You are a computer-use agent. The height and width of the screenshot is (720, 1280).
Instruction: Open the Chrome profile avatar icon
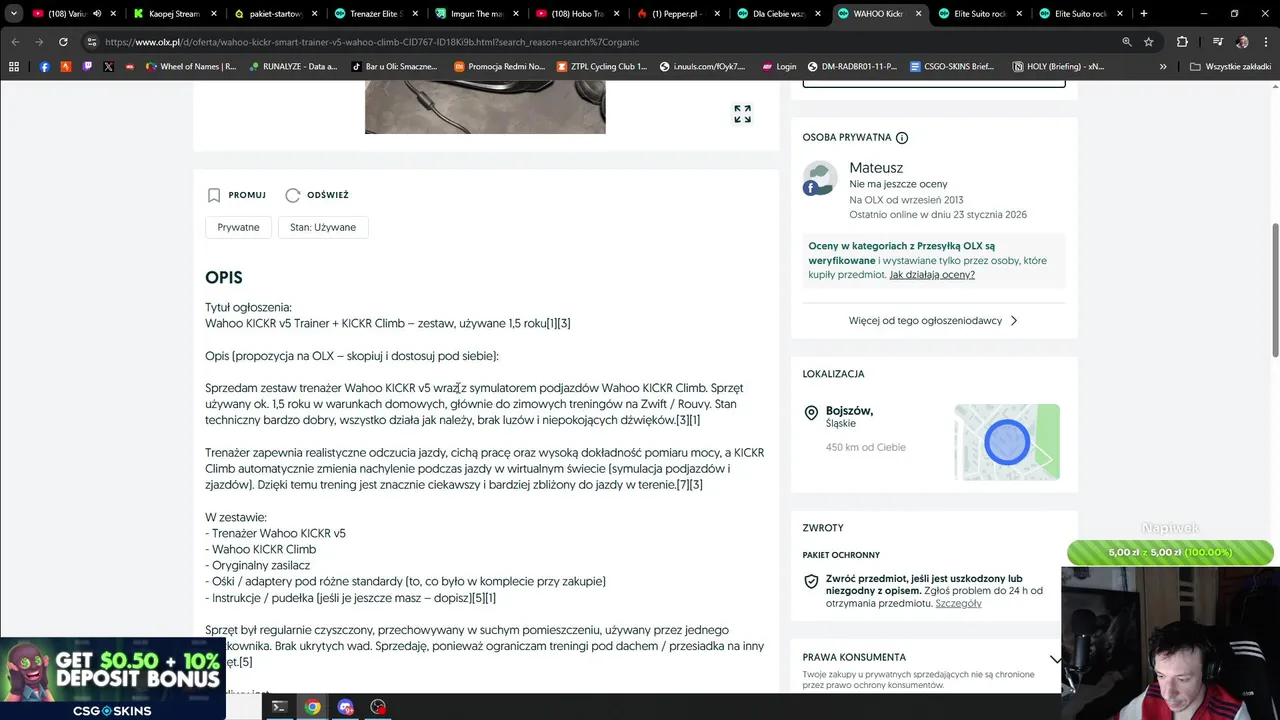coord(1242,42)
